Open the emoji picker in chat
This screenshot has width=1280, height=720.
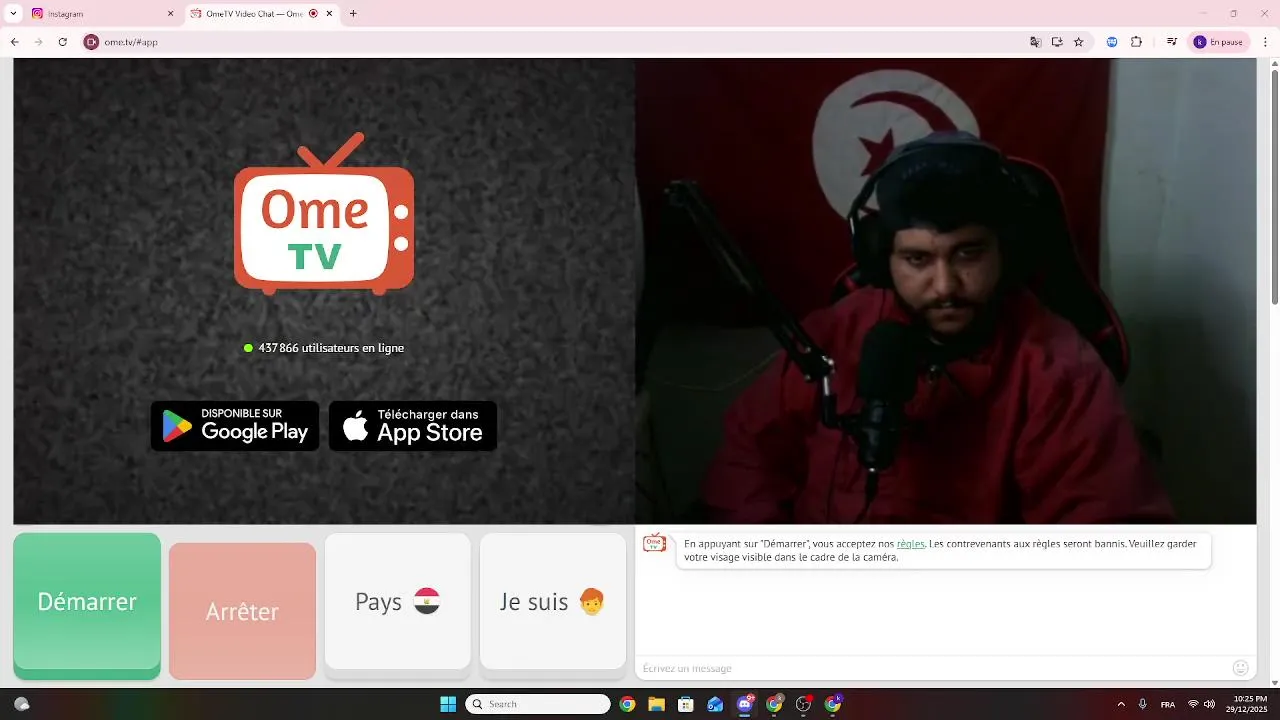click(x=1241, y=668)
